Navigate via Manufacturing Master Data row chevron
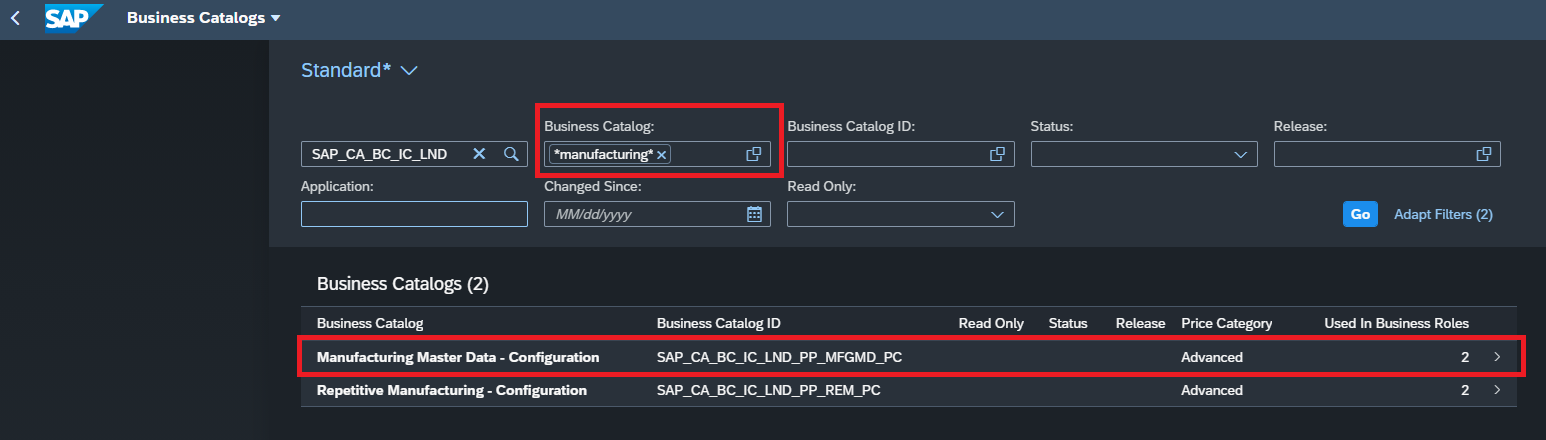 tap(1497, 357)
